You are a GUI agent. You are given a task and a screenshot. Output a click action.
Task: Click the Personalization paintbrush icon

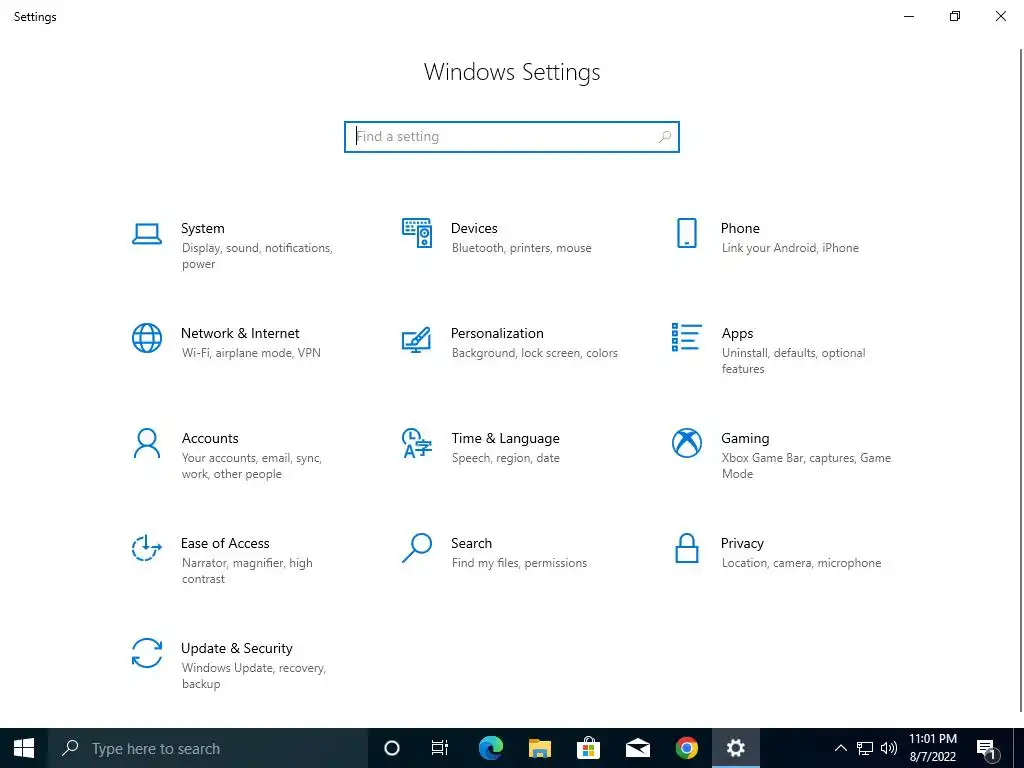(416, 340)
